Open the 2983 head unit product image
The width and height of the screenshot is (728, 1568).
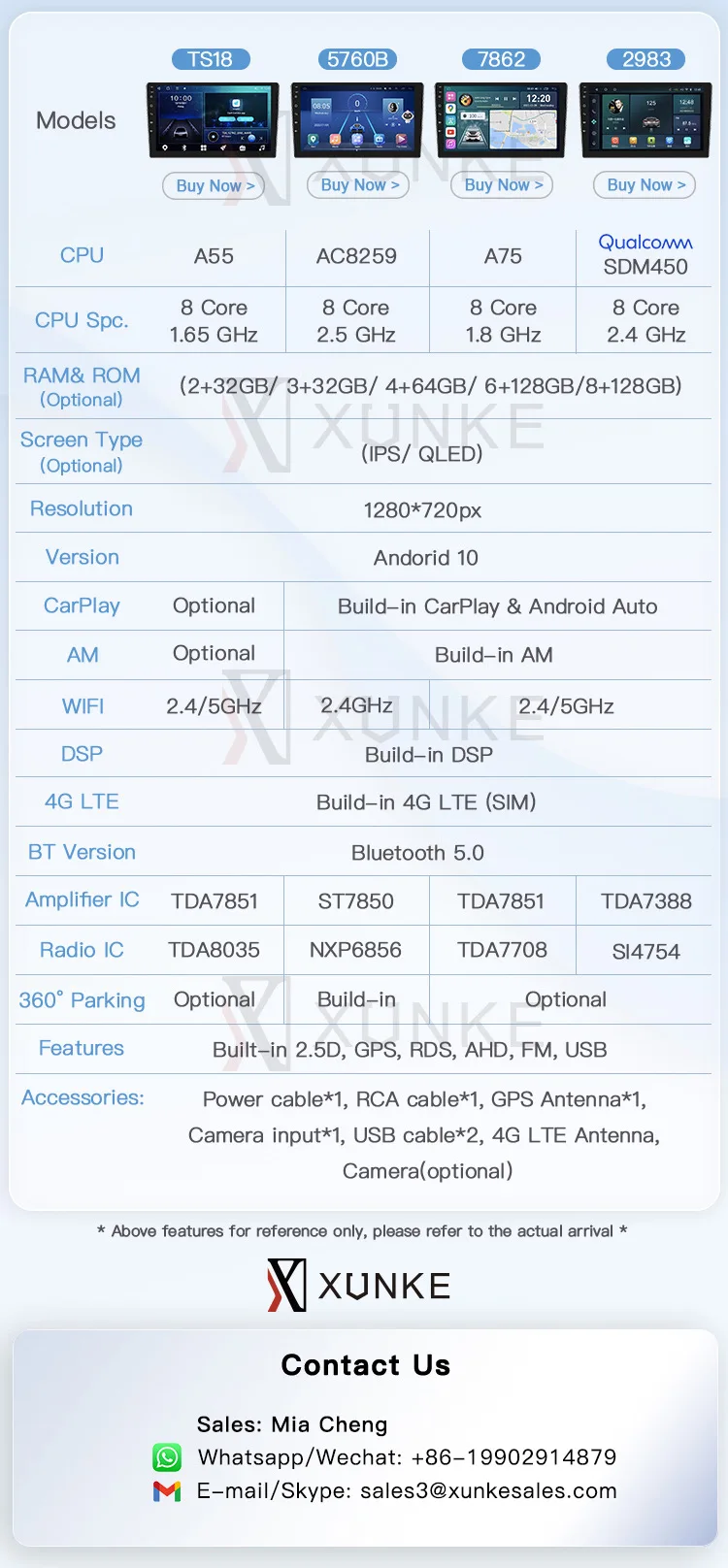coord(645,120)
